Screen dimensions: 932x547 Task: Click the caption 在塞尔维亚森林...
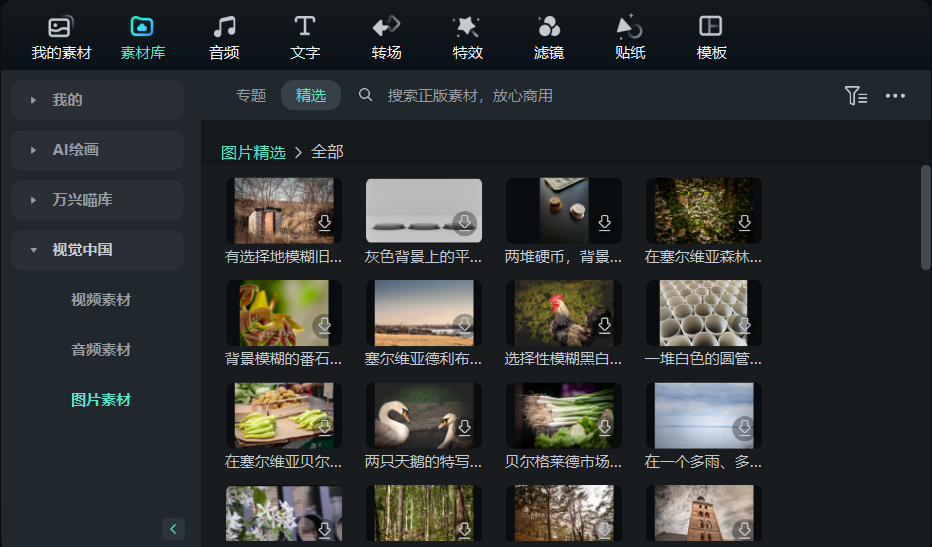pyautogui.click(x=703, y=257)
